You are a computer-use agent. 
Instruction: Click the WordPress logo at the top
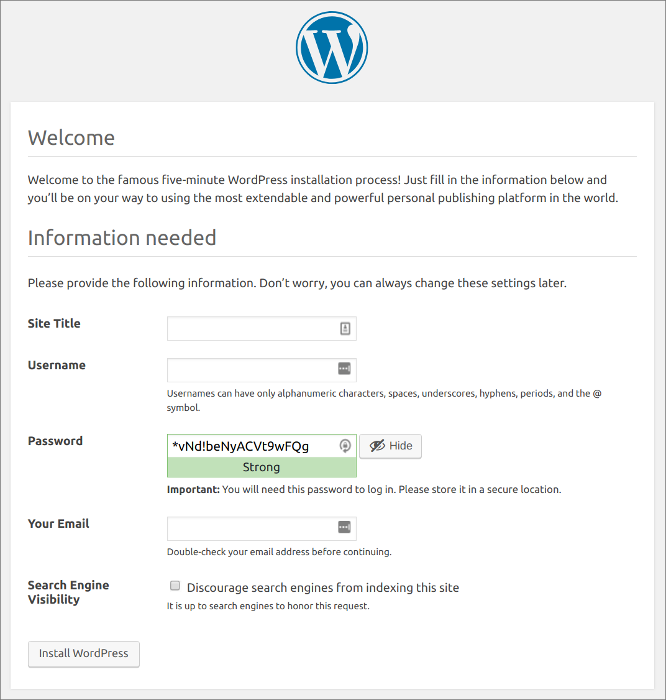(x=332, y=47)
